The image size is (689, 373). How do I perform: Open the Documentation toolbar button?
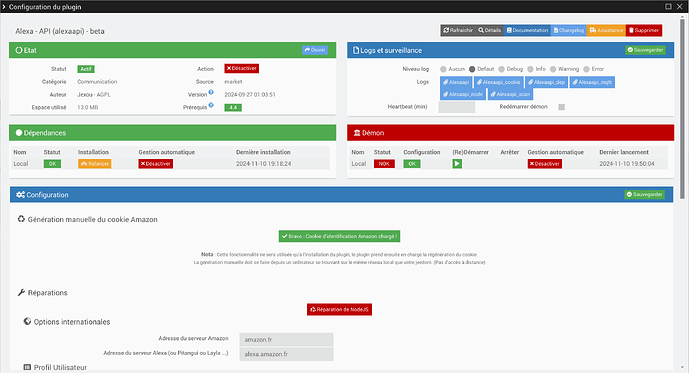point(527,30)
